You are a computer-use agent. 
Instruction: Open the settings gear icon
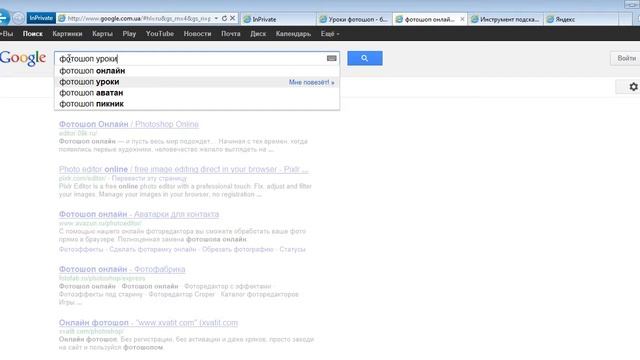(633, 87)
